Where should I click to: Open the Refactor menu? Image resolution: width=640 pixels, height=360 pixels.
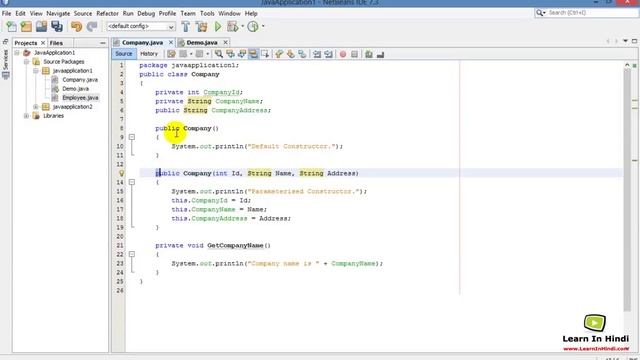click(107, 13)
